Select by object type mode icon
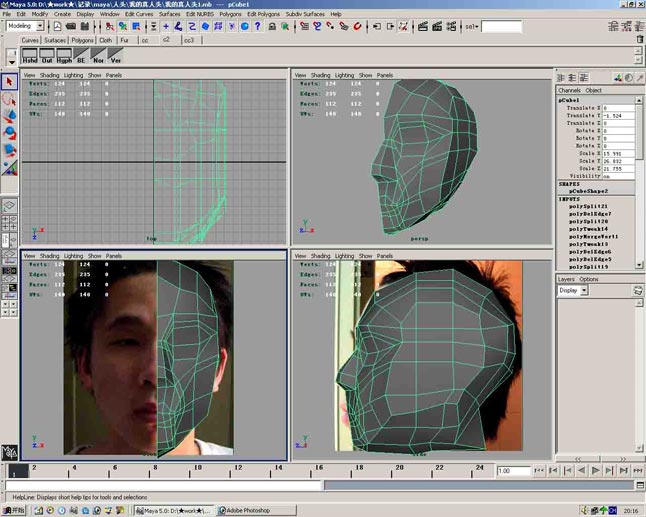 [123, 26]
